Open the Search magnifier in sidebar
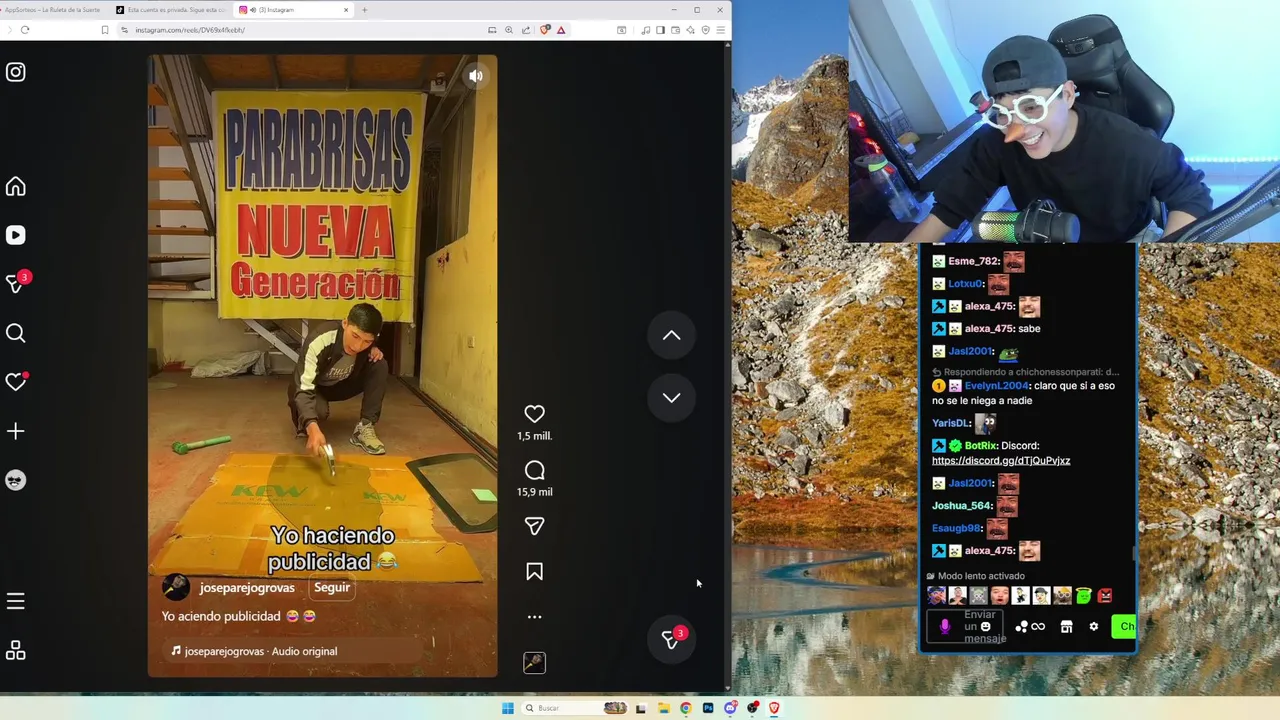 pyautogui.click(x=16, y=333)
